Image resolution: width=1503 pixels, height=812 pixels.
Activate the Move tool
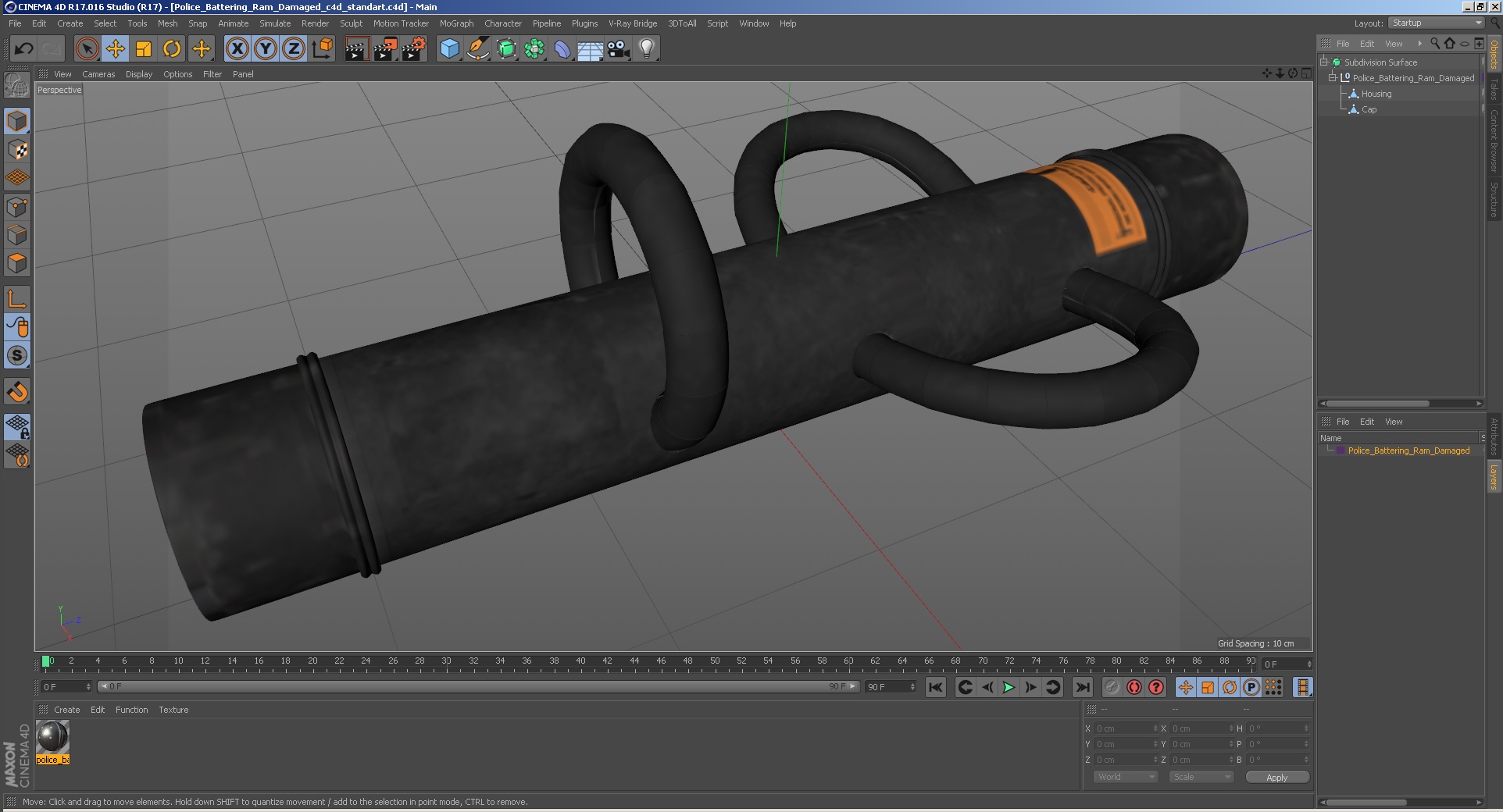click(115, 49)
